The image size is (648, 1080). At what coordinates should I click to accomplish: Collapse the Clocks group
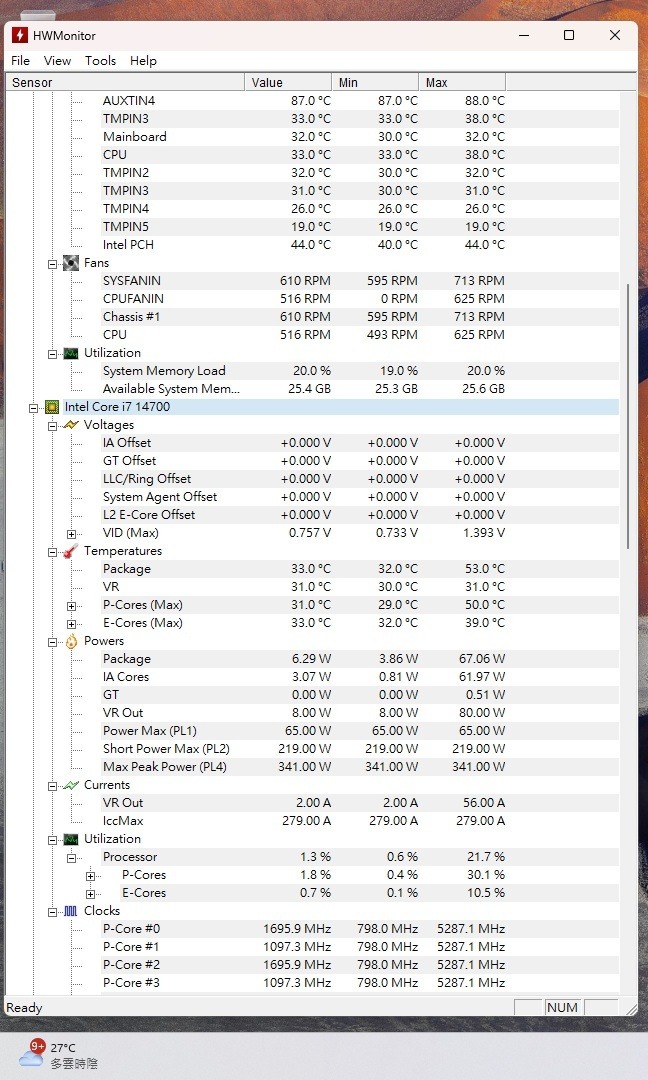pos(52,912)
